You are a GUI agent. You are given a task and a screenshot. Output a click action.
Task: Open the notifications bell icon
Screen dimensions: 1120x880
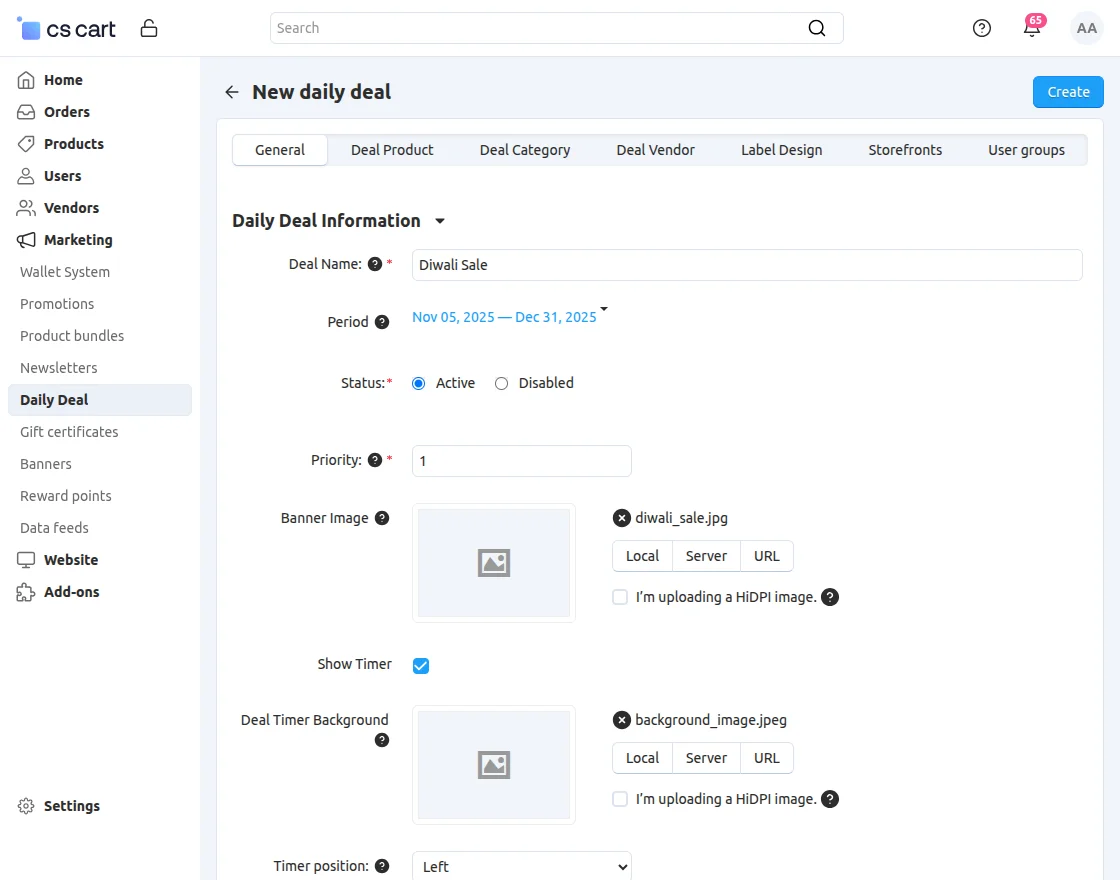1031,28
